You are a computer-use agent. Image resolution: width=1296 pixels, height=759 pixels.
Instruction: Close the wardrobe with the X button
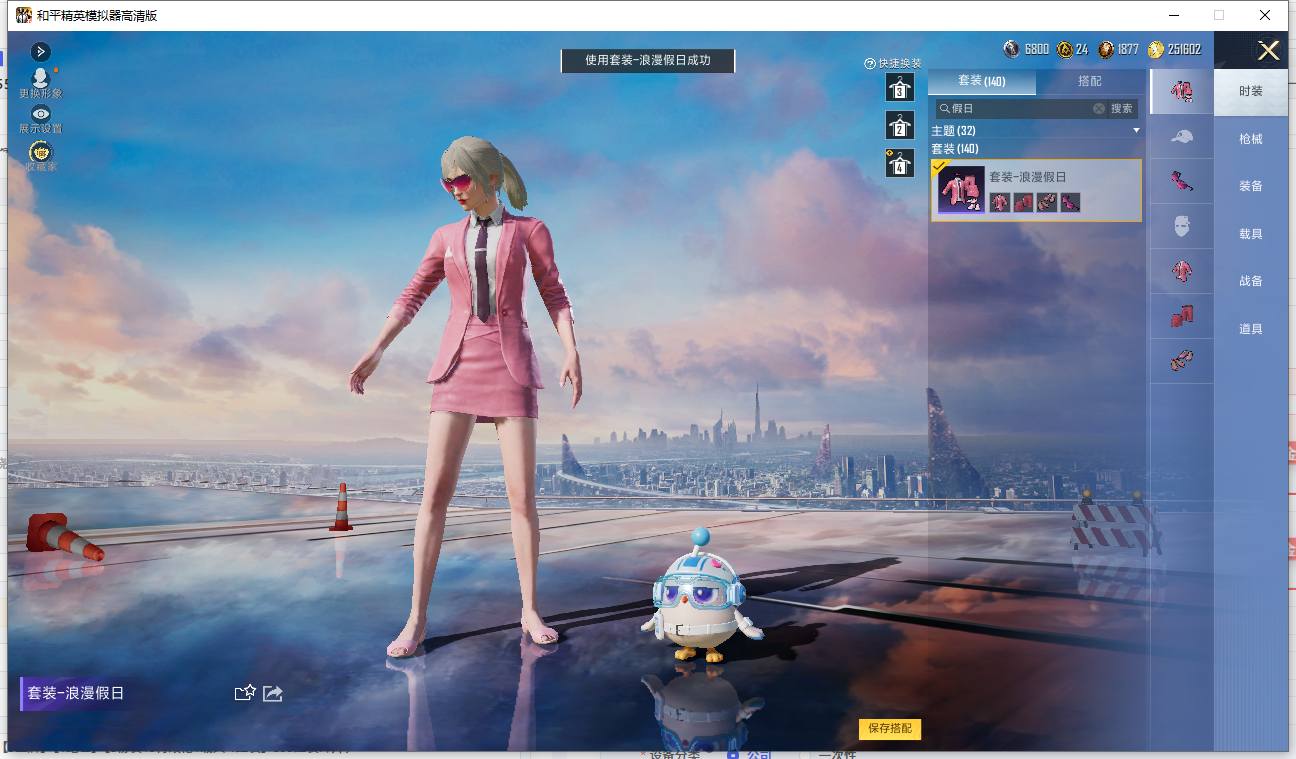coord(1268,51)
